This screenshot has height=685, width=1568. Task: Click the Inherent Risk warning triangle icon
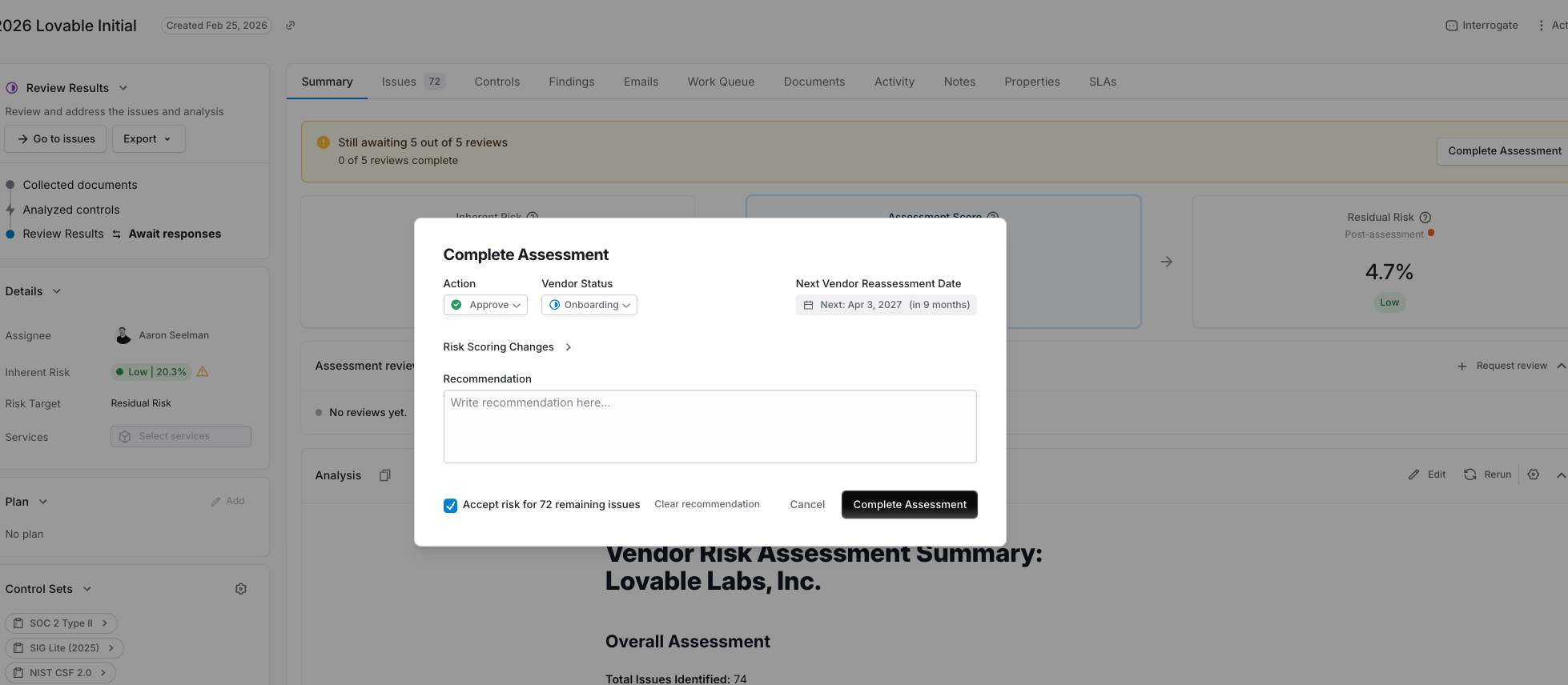(203, 371)
